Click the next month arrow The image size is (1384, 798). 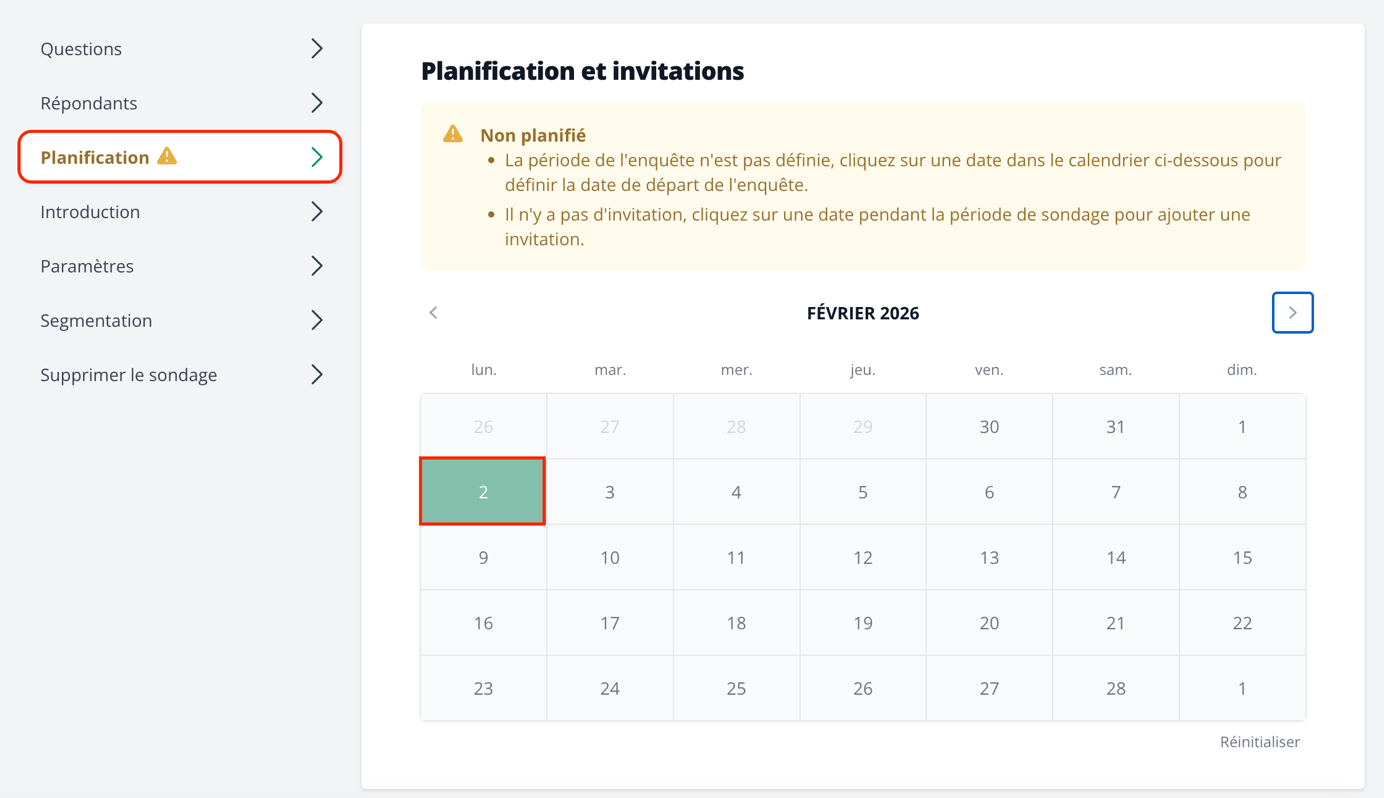1292,312
